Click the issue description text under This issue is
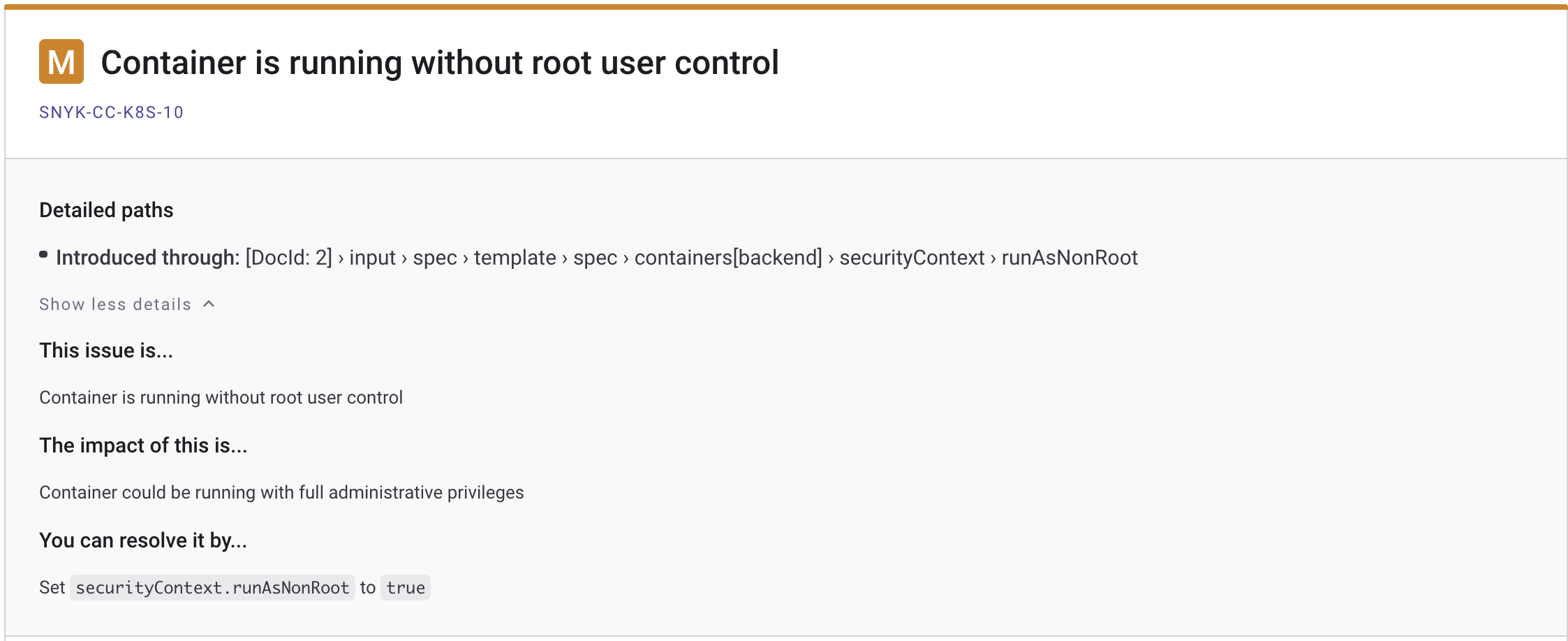This screenshot has height=641, width=1568. coord(221,397)
